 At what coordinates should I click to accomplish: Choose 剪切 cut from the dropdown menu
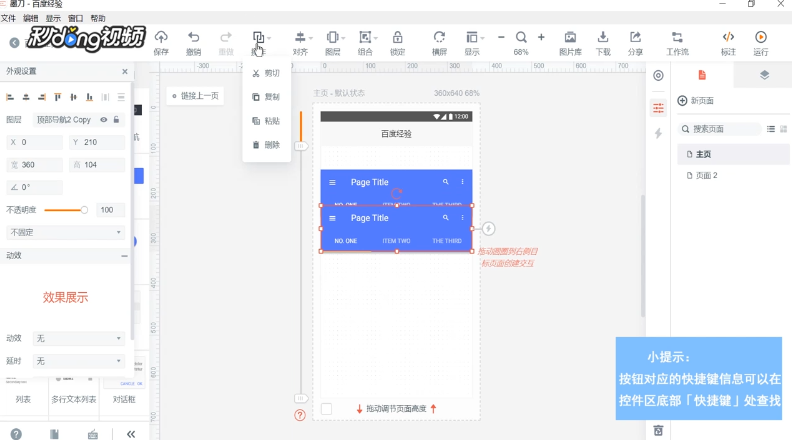[x=266, y=73]
